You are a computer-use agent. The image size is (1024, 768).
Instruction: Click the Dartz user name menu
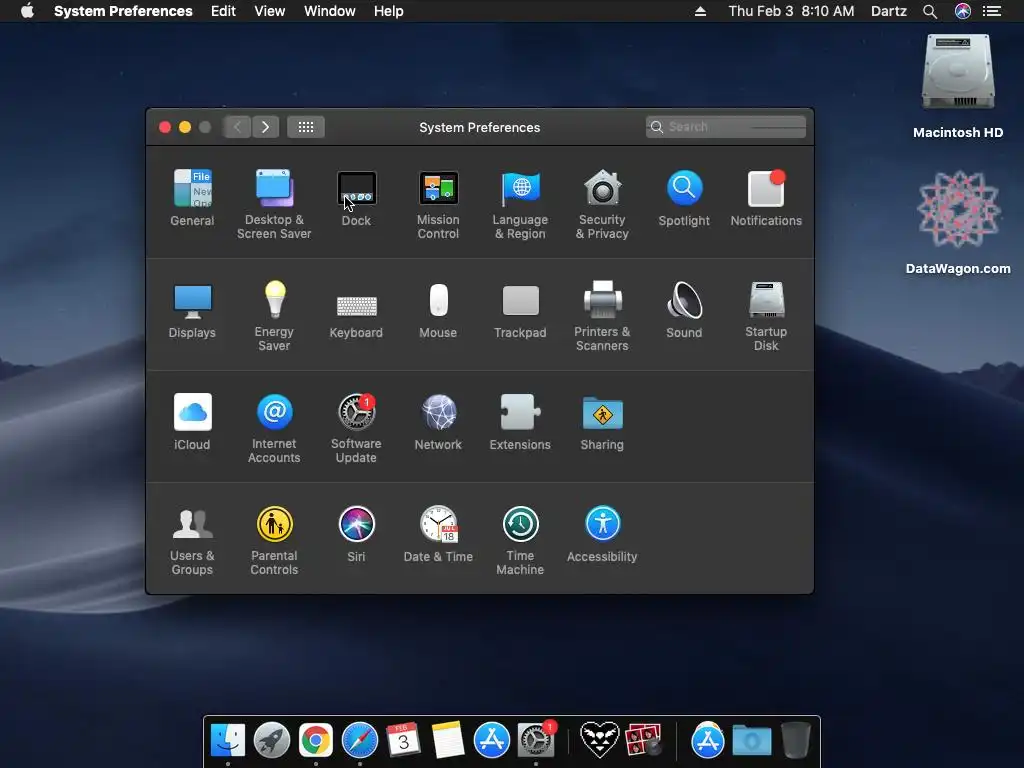tap(889, 11)
